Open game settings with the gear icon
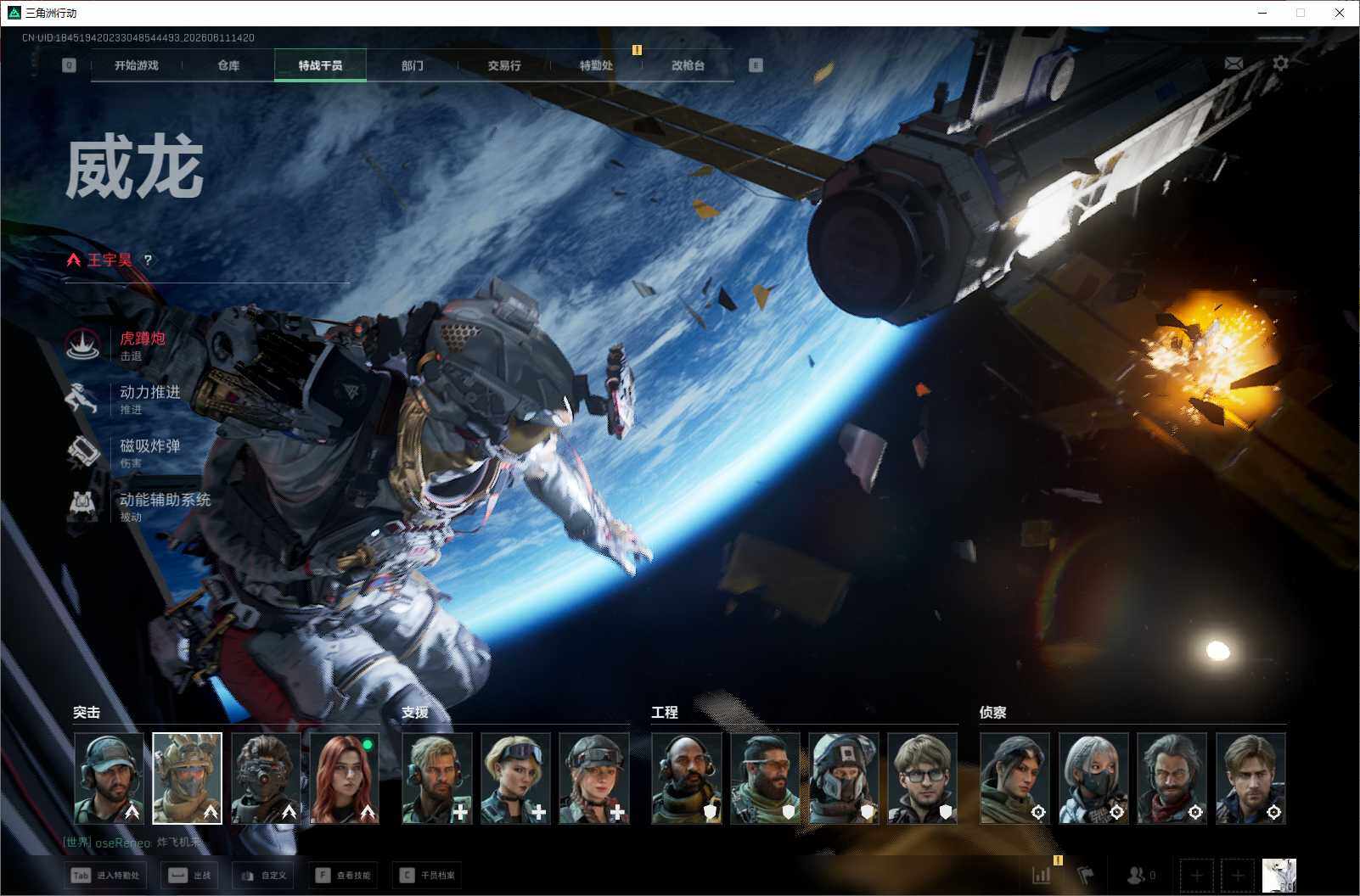The height and width of the screenshot is (896, 1360). pos(1280,64)
